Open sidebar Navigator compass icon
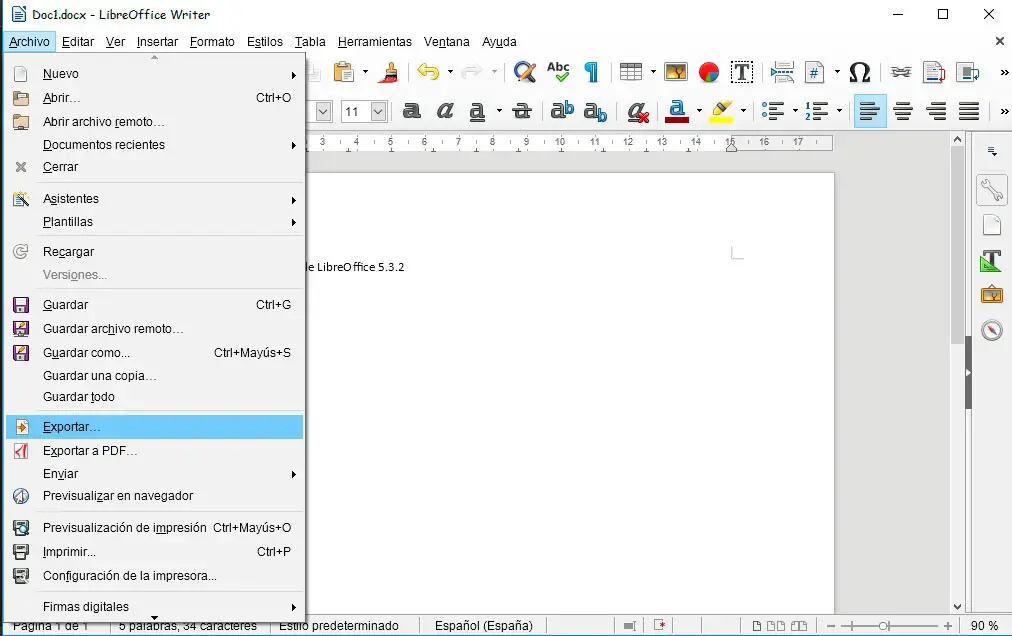Screen dimensions: 1012x636 [991, 331]
